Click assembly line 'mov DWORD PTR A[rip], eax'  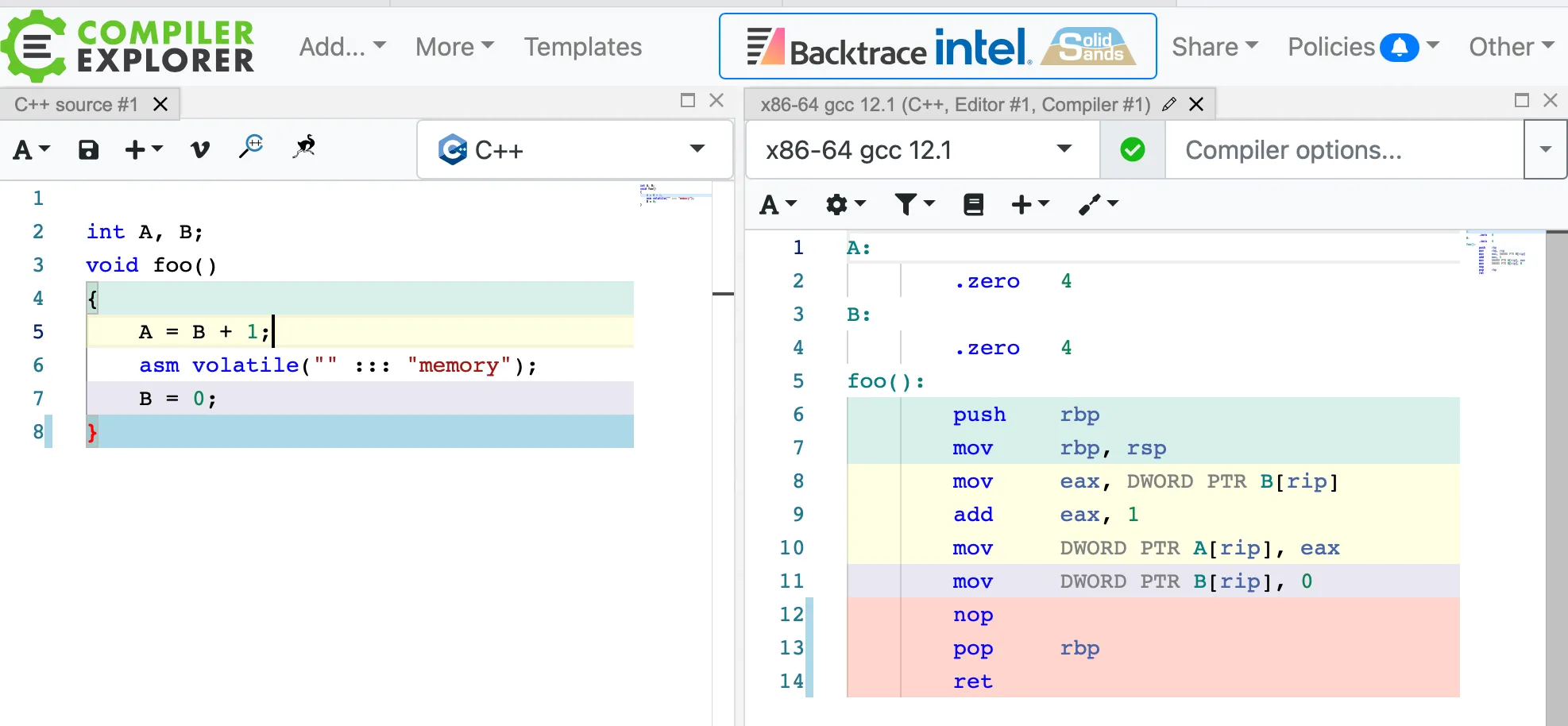pos(1146,548)
